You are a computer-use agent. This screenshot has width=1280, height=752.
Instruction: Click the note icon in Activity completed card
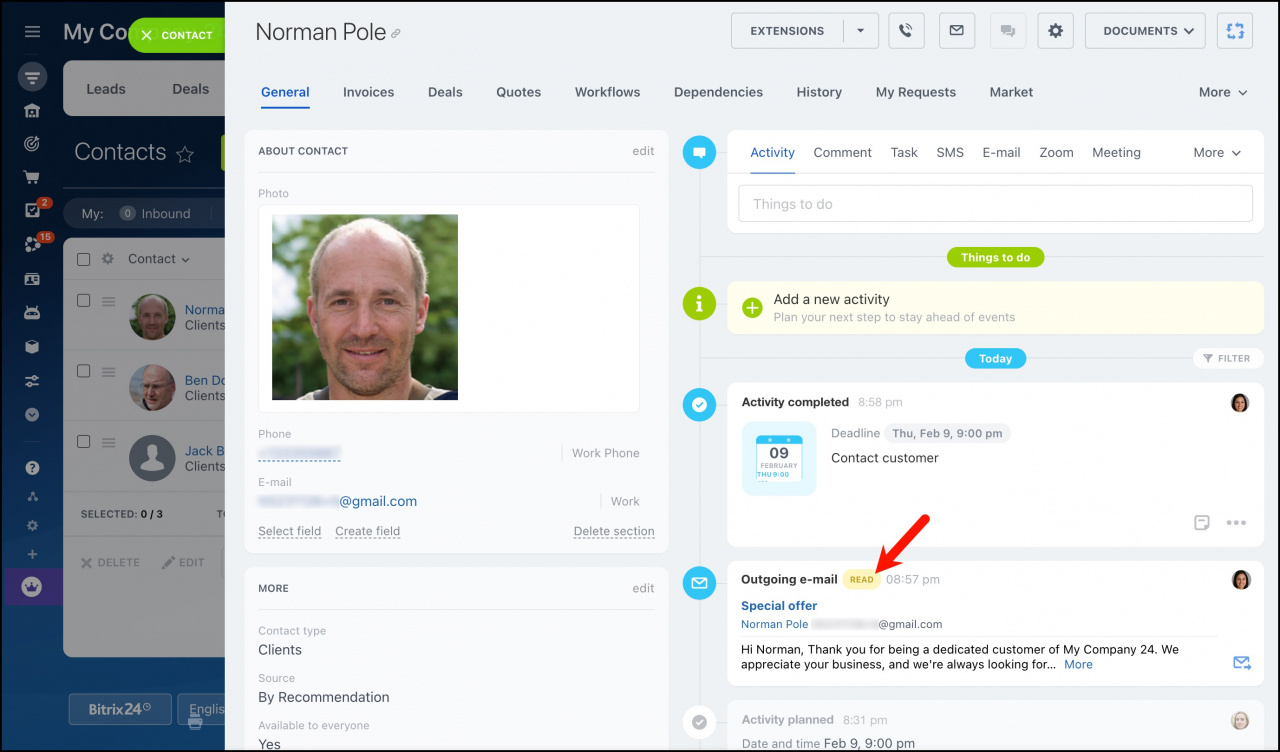[1202, 522]
